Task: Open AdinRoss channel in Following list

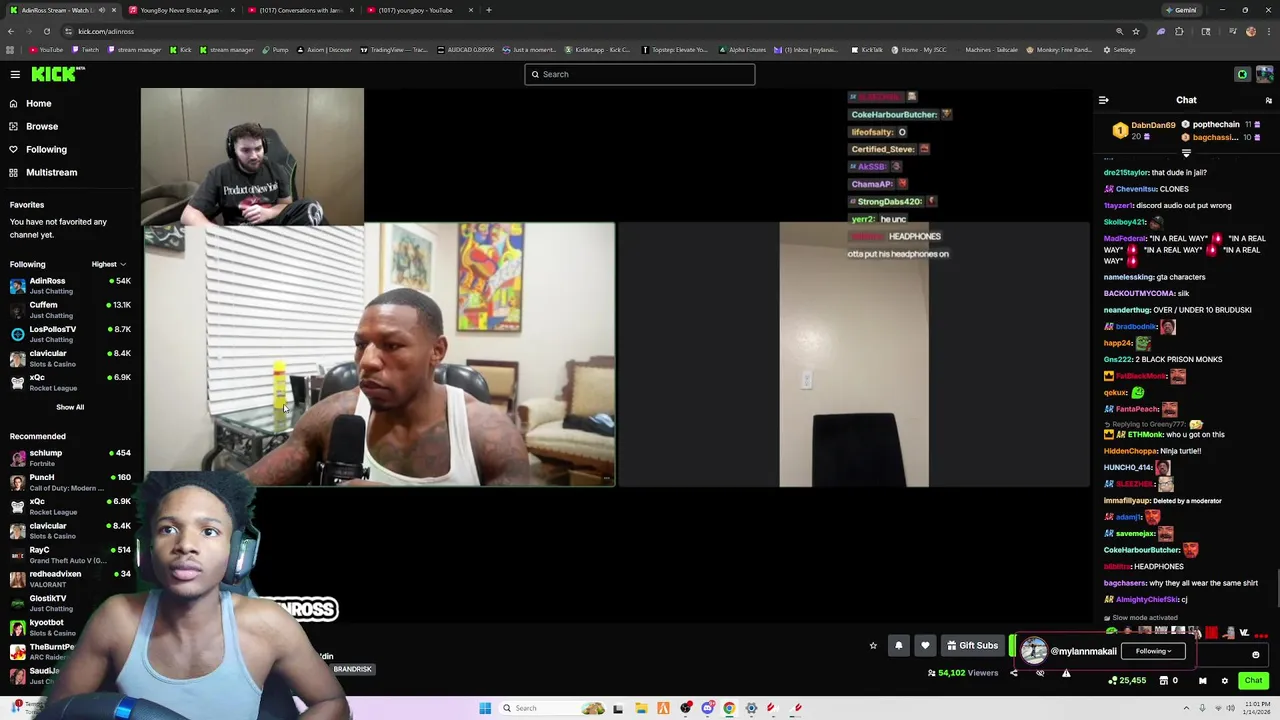Action: tap(70, 286)
